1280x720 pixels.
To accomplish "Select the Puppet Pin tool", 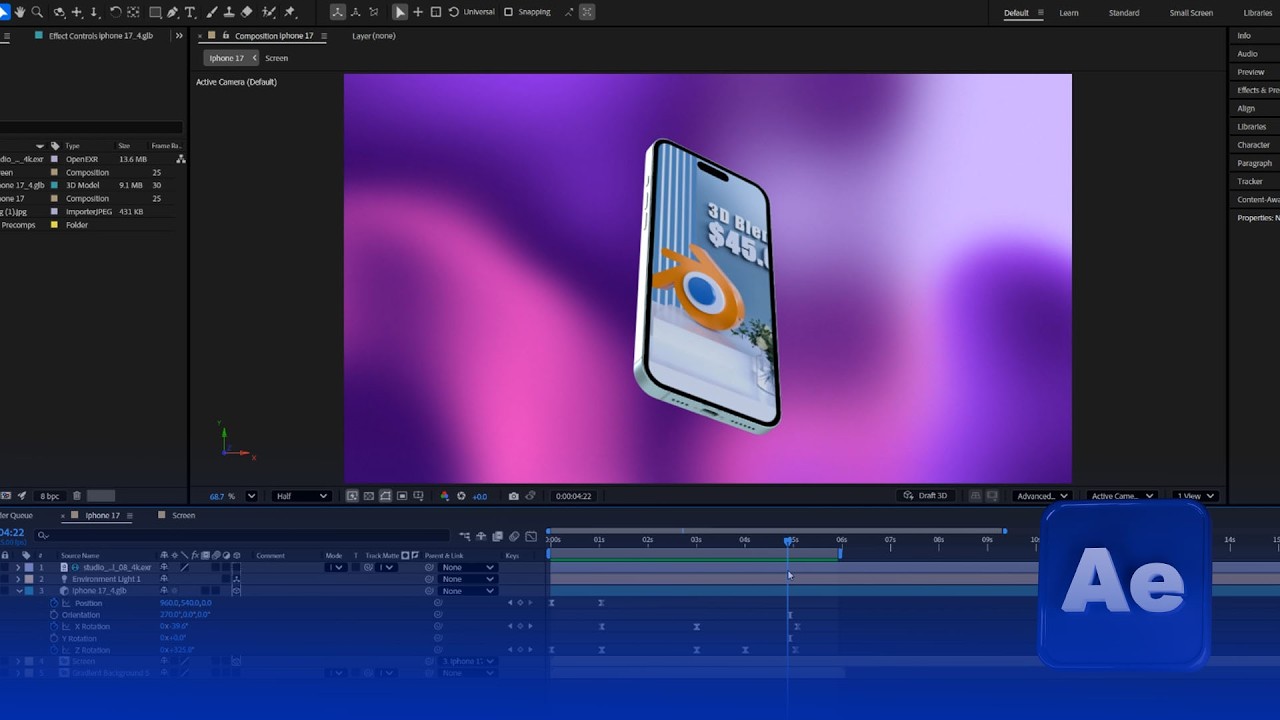I will [290, 12].
